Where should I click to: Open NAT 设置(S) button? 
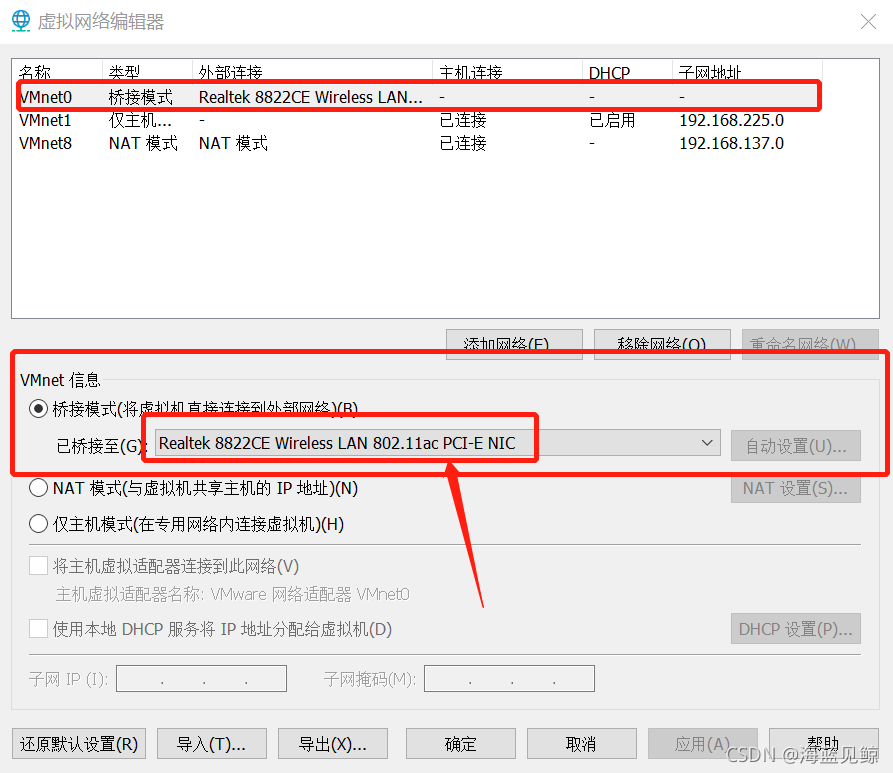click(796, 488)
